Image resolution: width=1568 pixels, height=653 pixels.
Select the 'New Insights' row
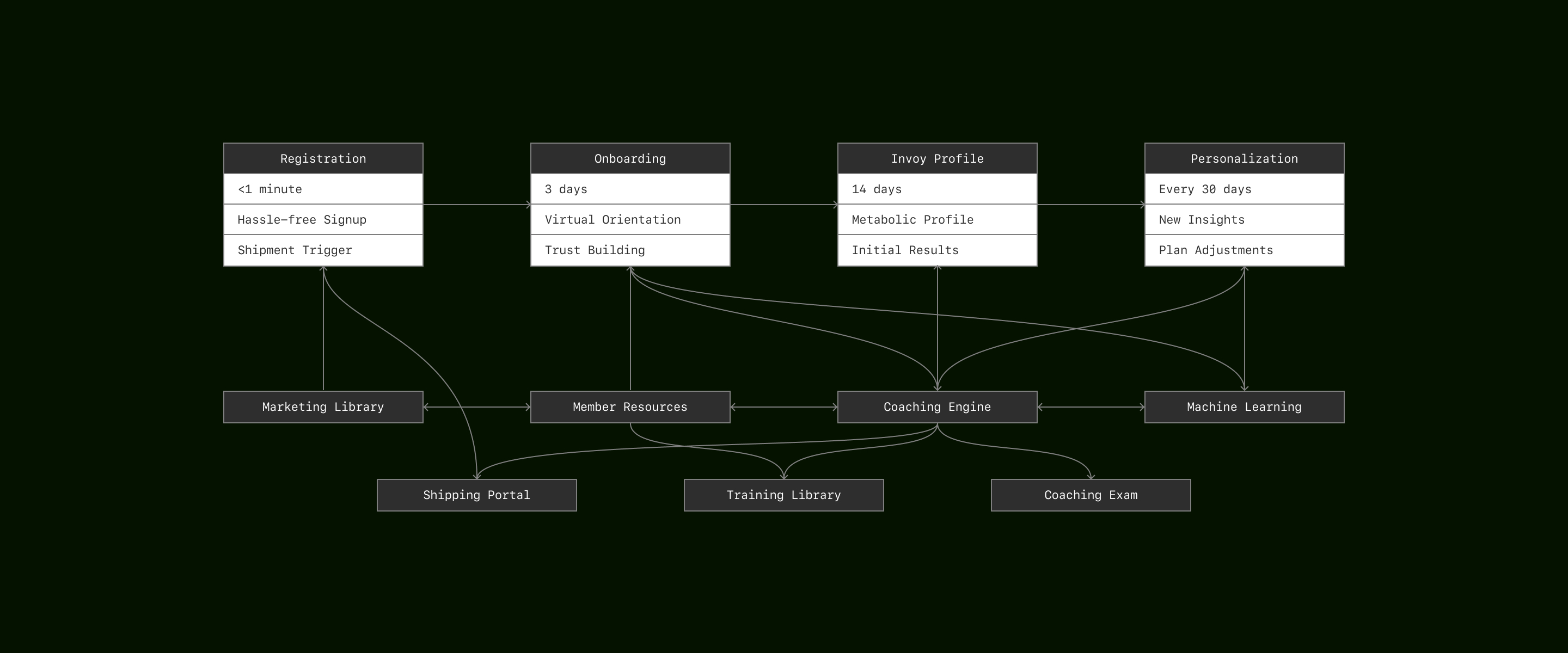[x=1244, y=220]
